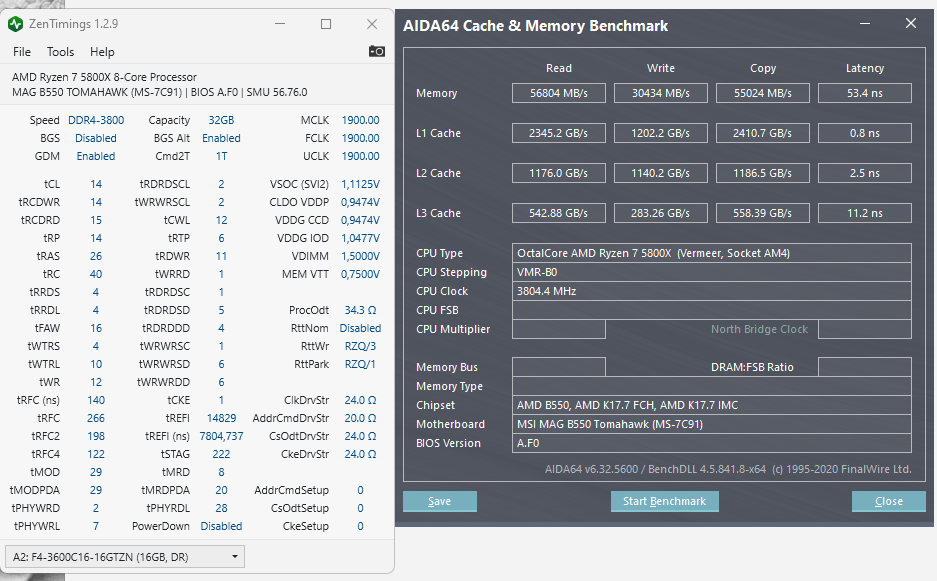
Task: Maximize the ZenTimings window
Action: [x=326, y=24]
